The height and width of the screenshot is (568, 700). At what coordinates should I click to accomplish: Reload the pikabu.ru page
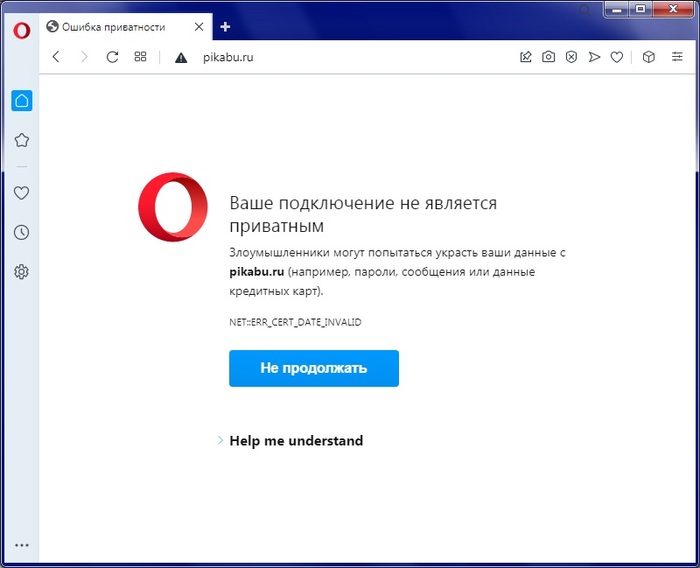(x=112, y=57)
